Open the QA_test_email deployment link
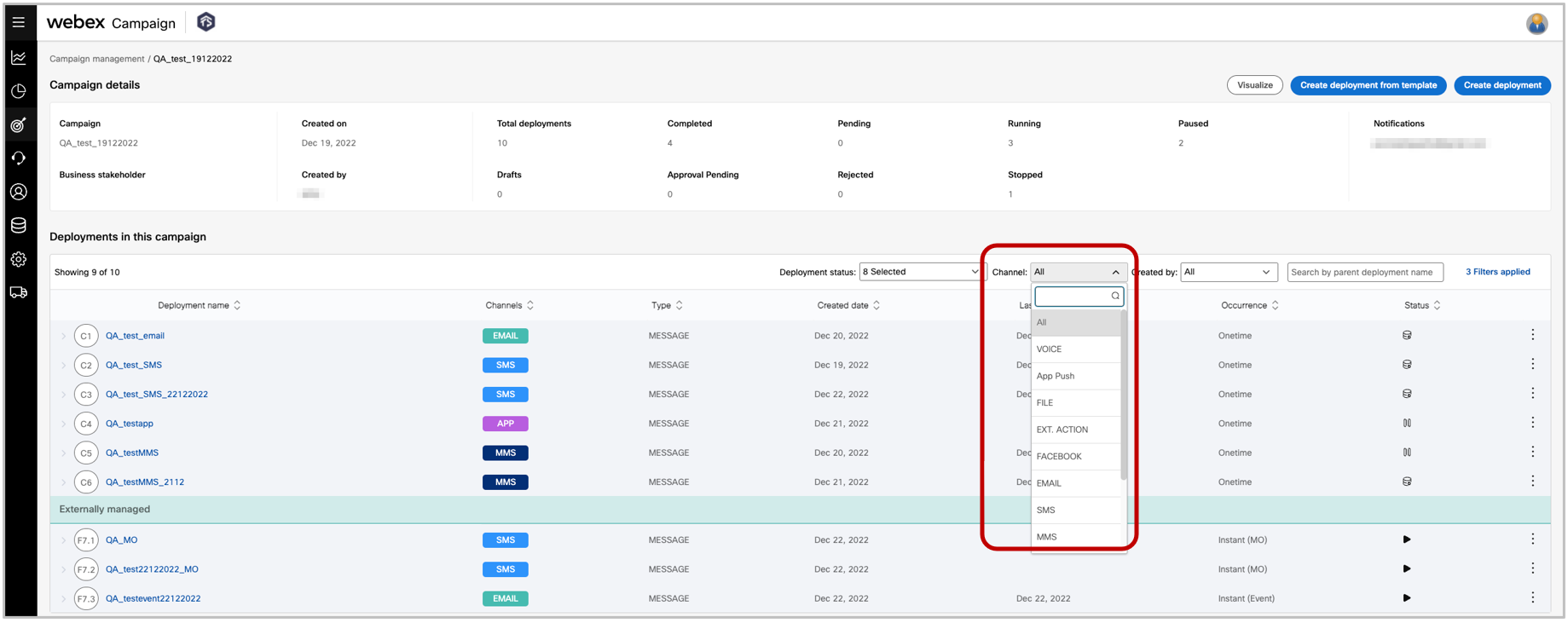 coord(135,336)
